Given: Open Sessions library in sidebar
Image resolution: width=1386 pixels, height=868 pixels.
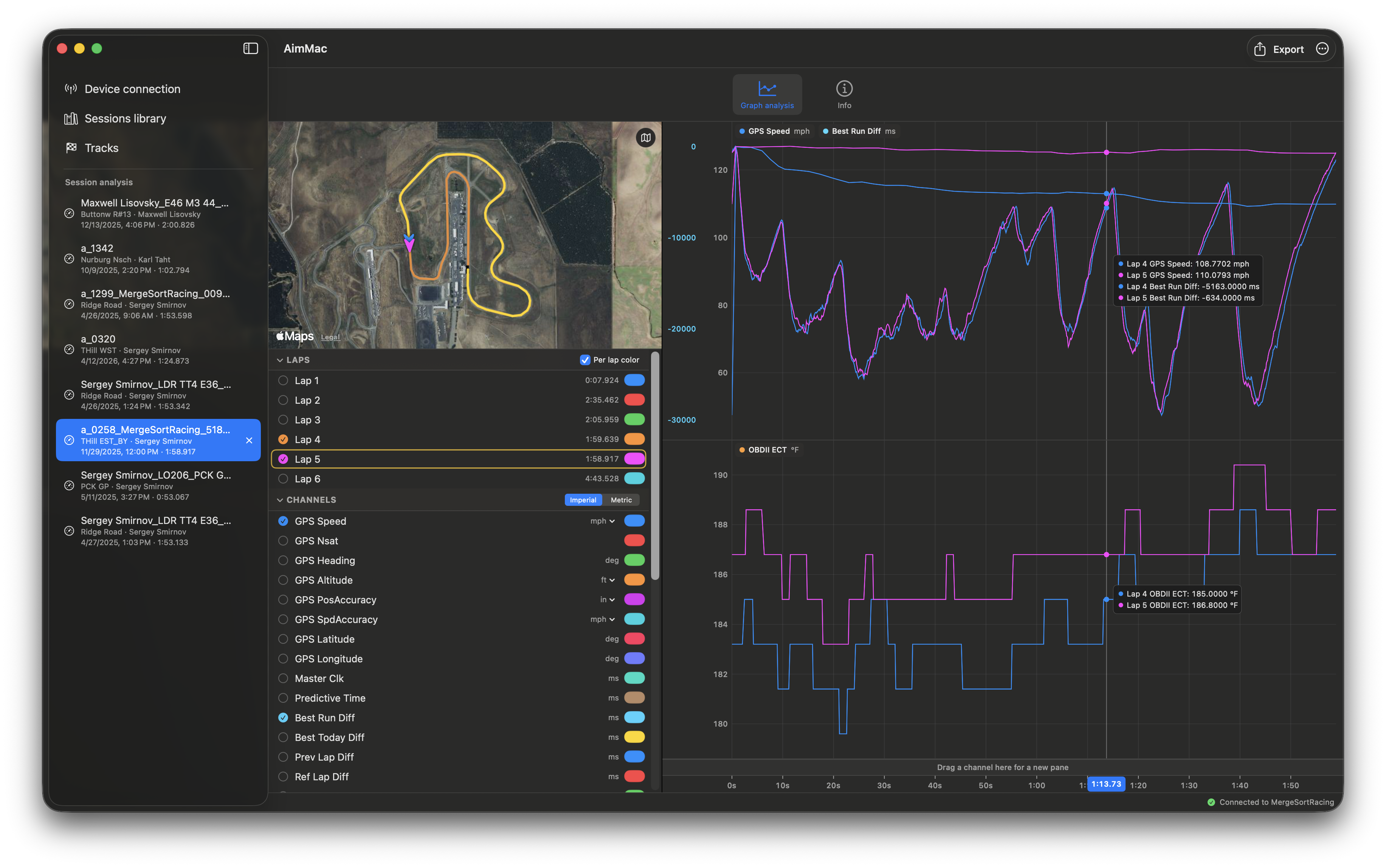Looking at the screenshot, I should click(x=158, y=118).
